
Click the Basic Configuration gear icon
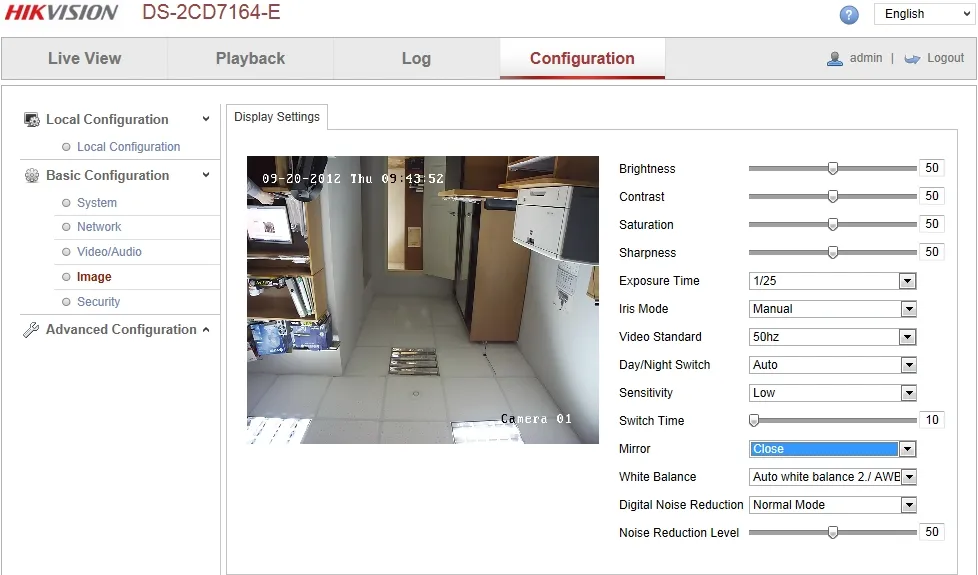click(32, 175)
